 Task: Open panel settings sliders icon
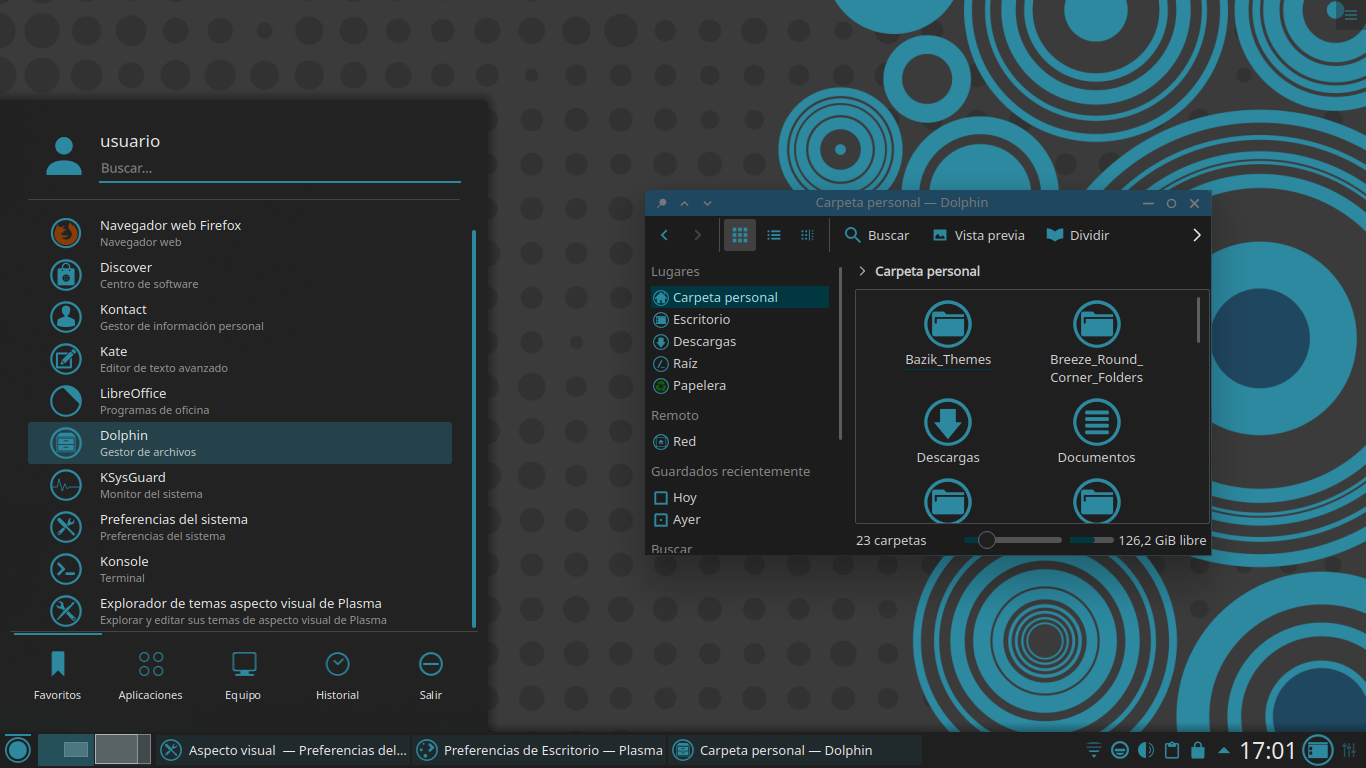point(1349,750)
